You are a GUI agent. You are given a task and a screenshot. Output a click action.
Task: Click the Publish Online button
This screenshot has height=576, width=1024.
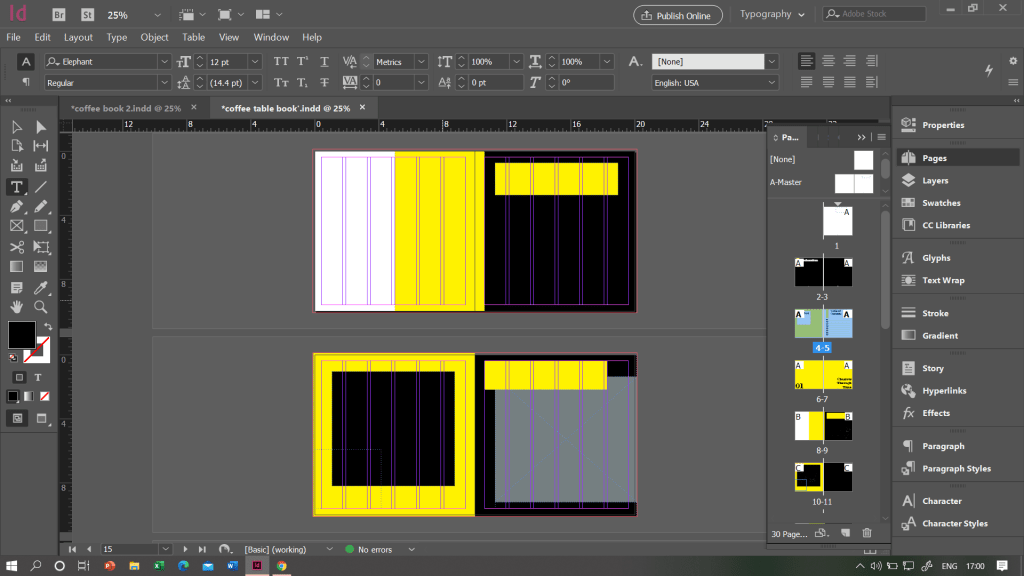point(677,15)
